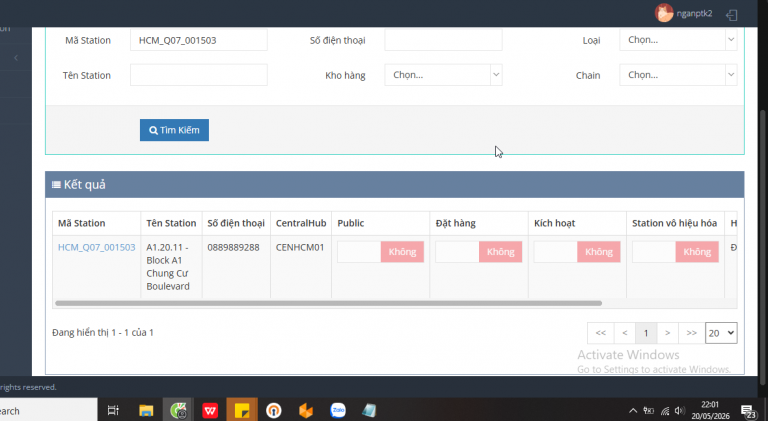Viewport: 768px width, 421px height.
Task: Click the Số điện thoại input field
Action: tap(443, 40)
